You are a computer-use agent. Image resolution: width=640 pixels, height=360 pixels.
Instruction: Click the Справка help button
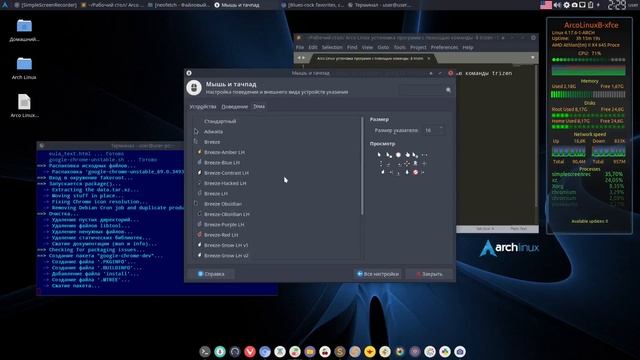coord(211,274)
